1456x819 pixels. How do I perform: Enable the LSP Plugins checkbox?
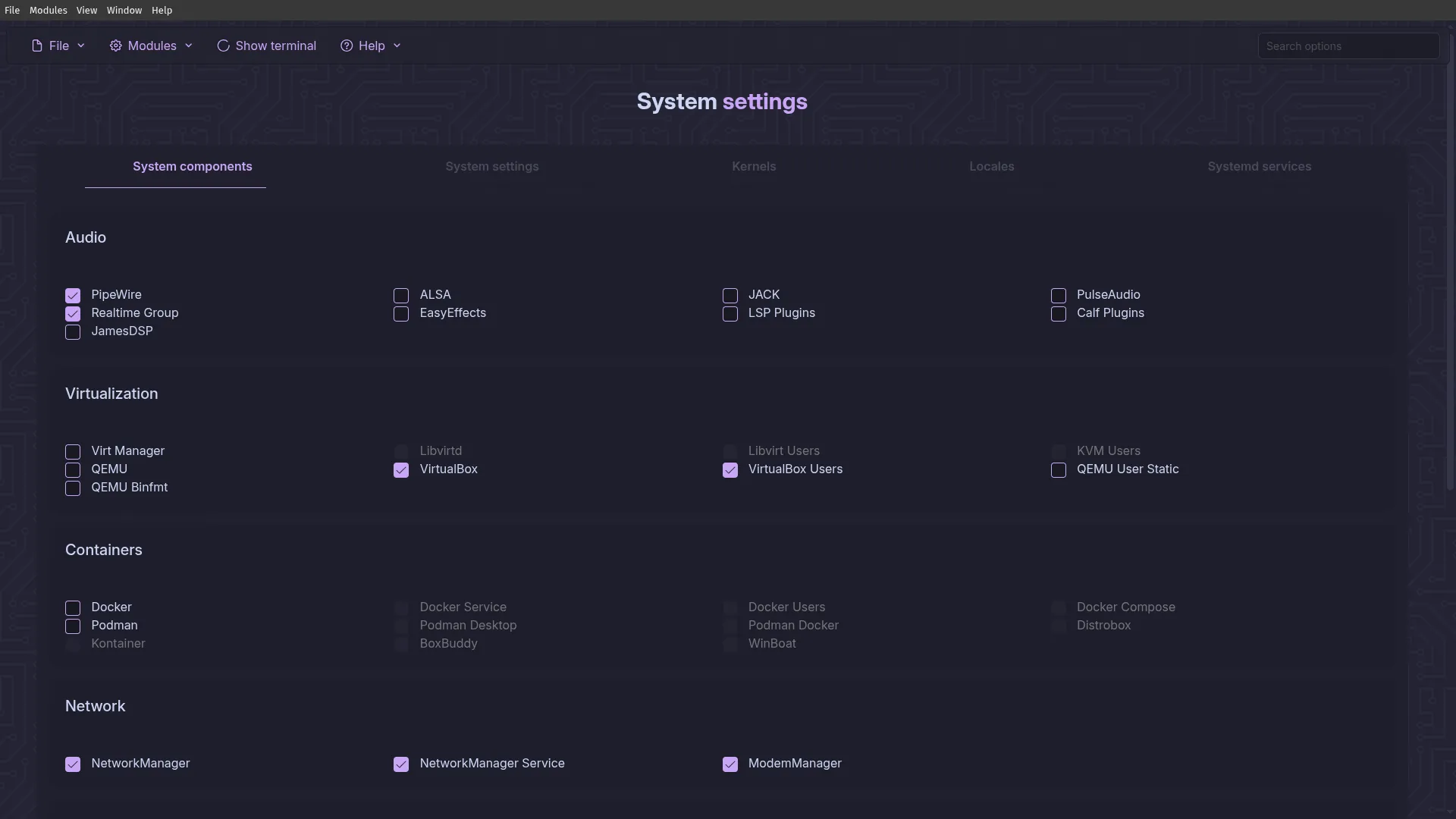tap(730, 314)
